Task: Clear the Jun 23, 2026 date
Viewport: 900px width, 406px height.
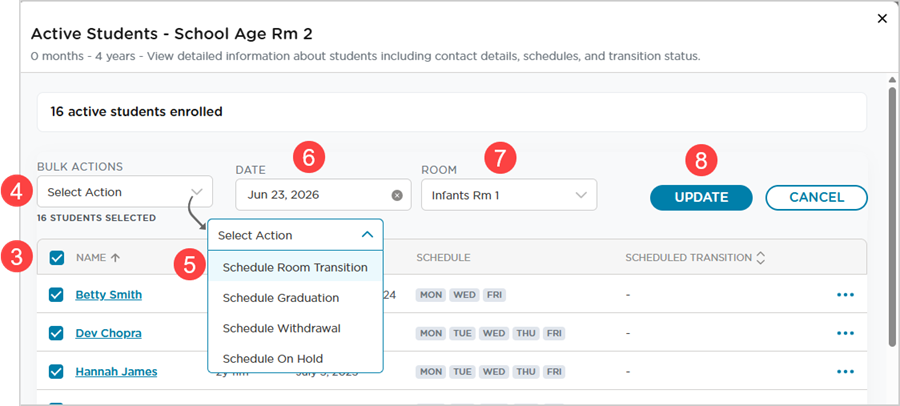Action: click(x=397, y=195)
